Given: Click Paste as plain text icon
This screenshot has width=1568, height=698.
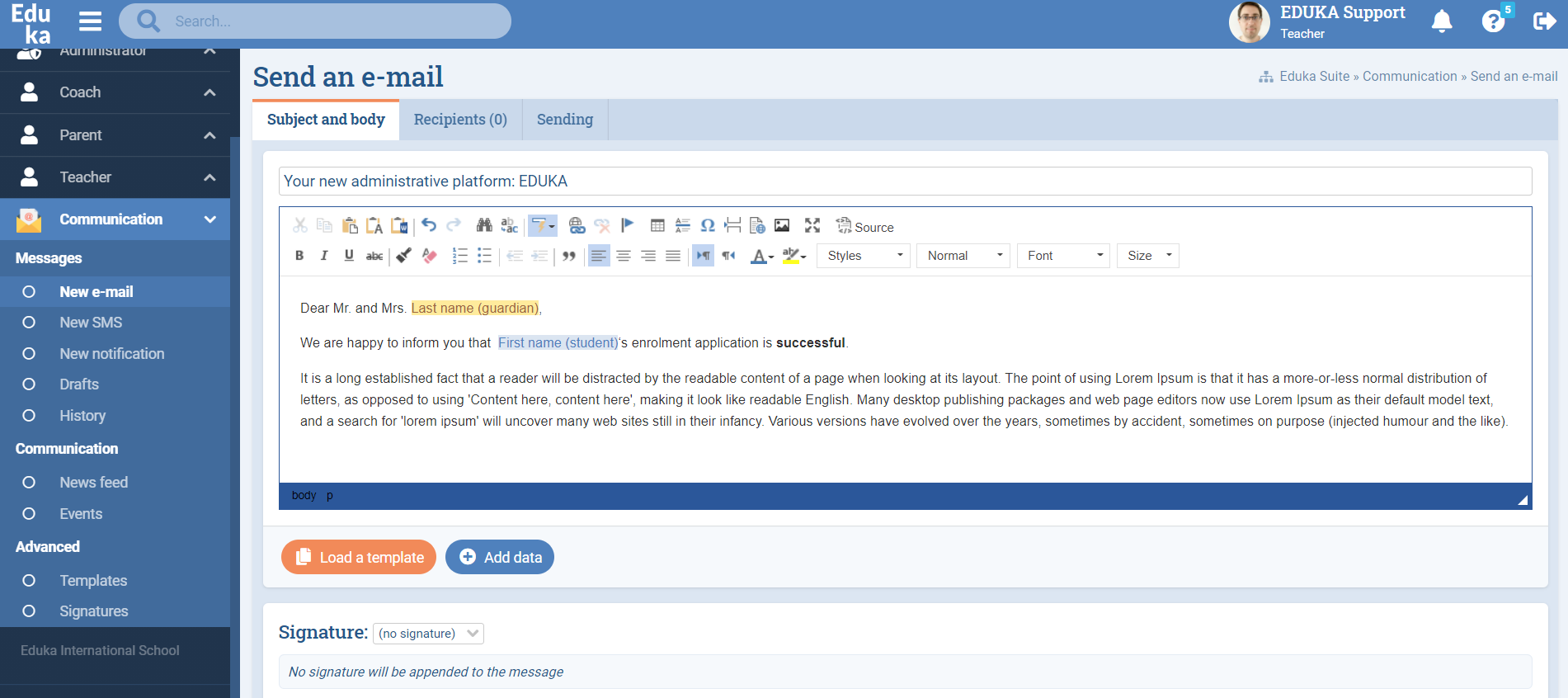Looking at the screenshot, I should tap(374, 225).
